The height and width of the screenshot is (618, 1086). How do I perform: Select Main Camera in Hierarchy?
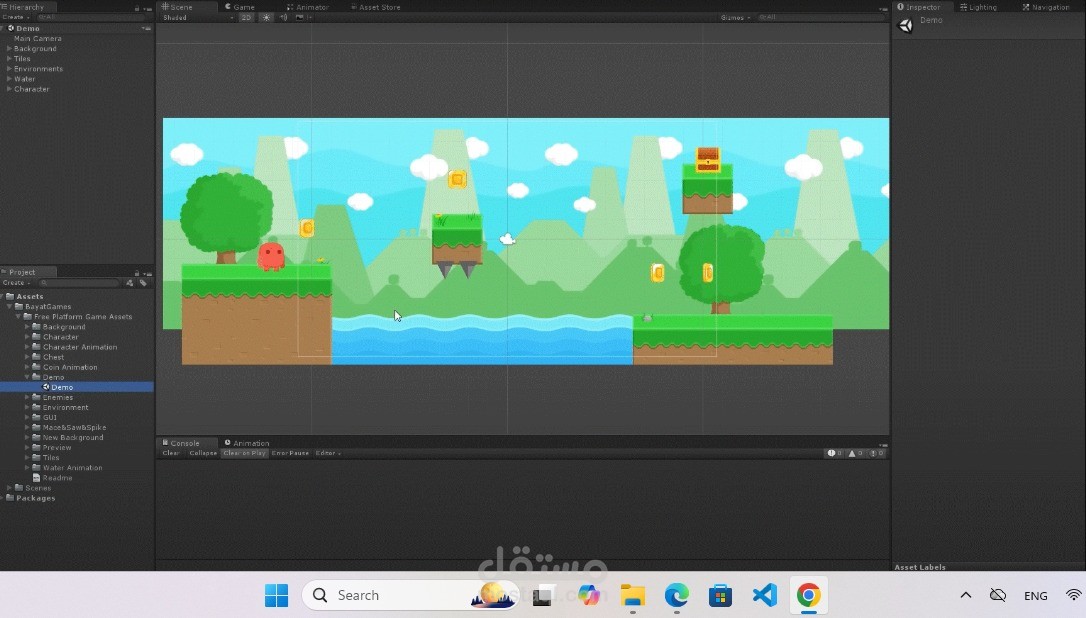click(x=37, y=38)
